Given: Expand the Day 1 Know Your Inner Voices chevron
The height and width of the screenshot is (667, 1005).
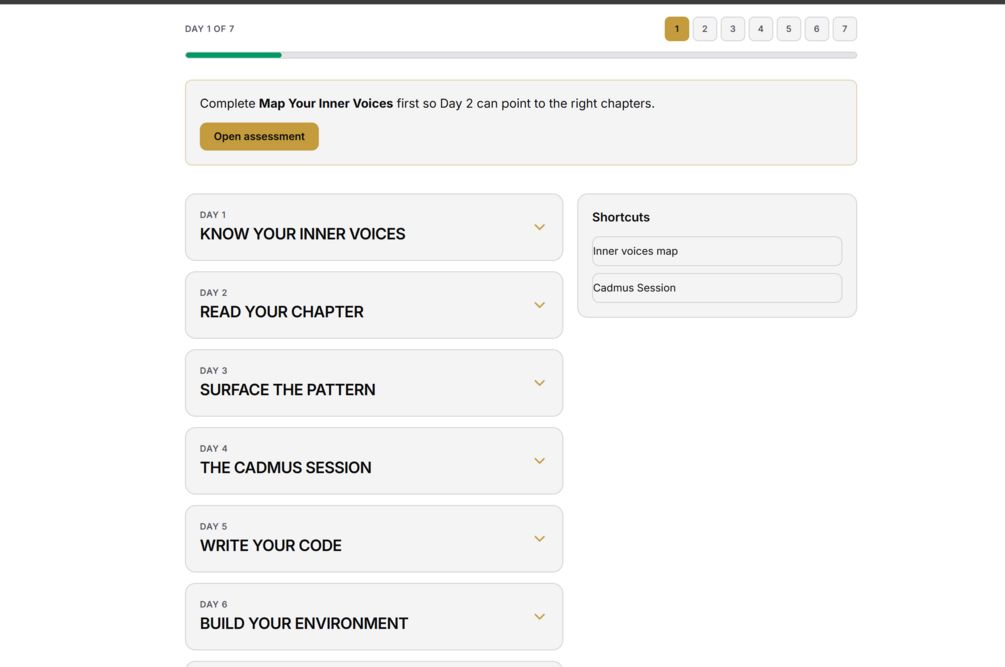Looking at the screenshot, I should coord(539,227).
